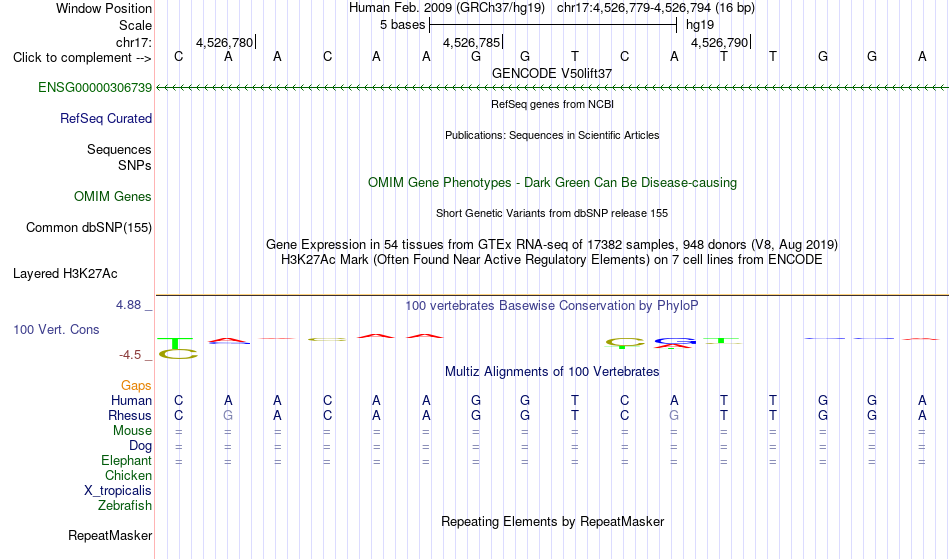The width and height of the screenshot is (950, 559).
Task: Open the ENSG00000306739 gene label
Action: click(x=95, y=87)
